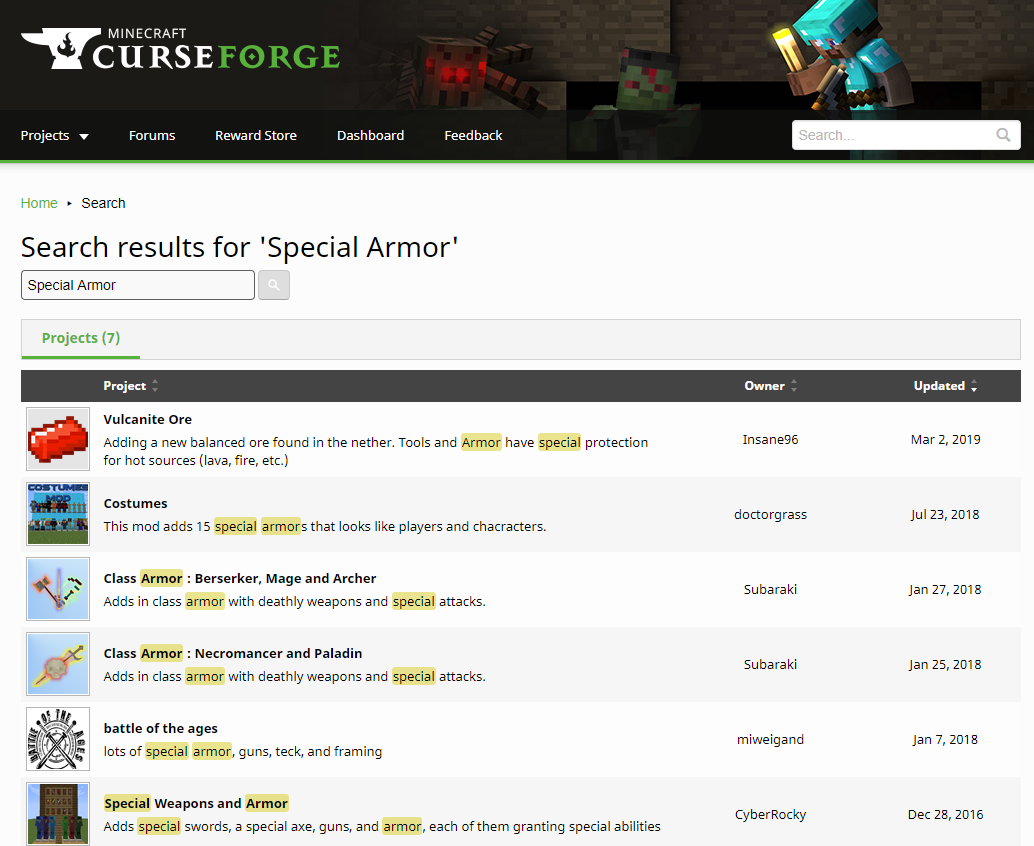Open the Vulcanite Ore thumbnail image
The width and height of the screenshot is (1034, 846).
pyautogui.click(x=58, y=439)
